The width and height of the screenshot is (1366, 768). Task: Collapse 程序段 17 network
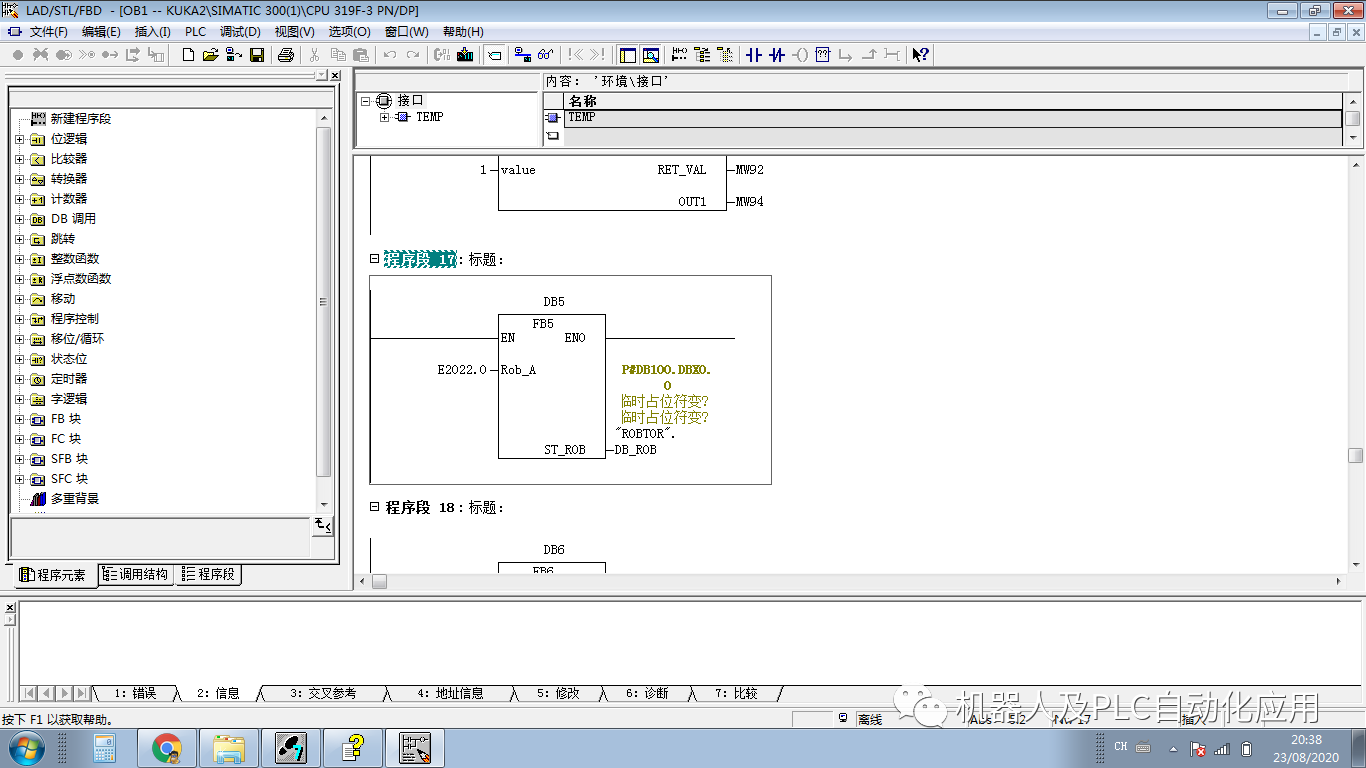point(375,259)
